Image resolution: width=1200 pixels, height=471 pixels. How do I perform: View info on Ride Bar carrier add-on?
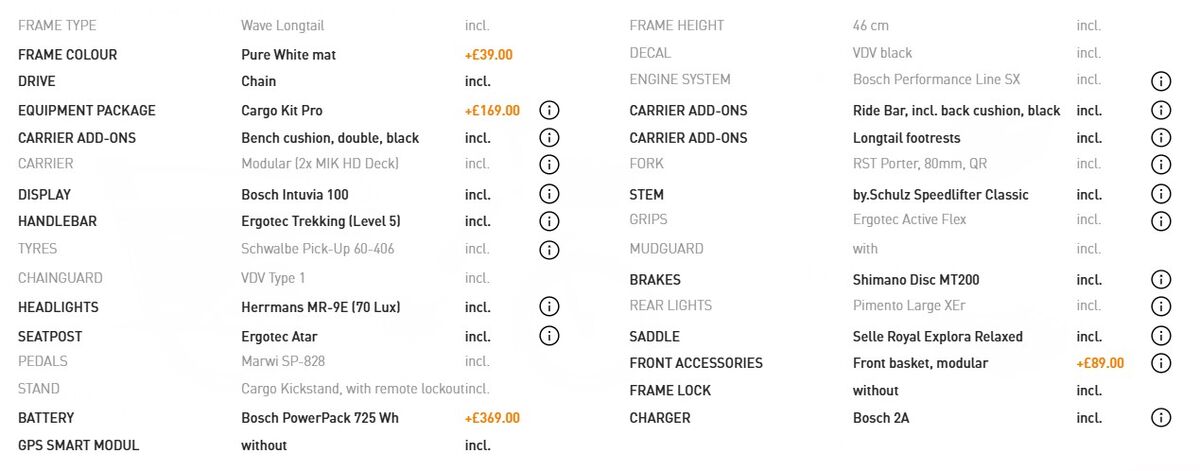pos(1160,110)
